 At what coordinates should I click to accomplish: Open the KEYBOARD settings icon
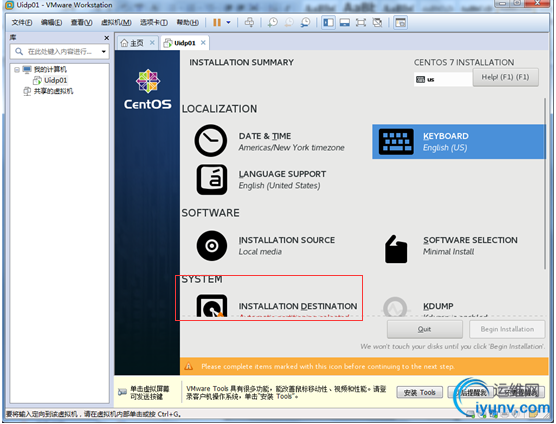pyautogui.click(x=396, y=141)
